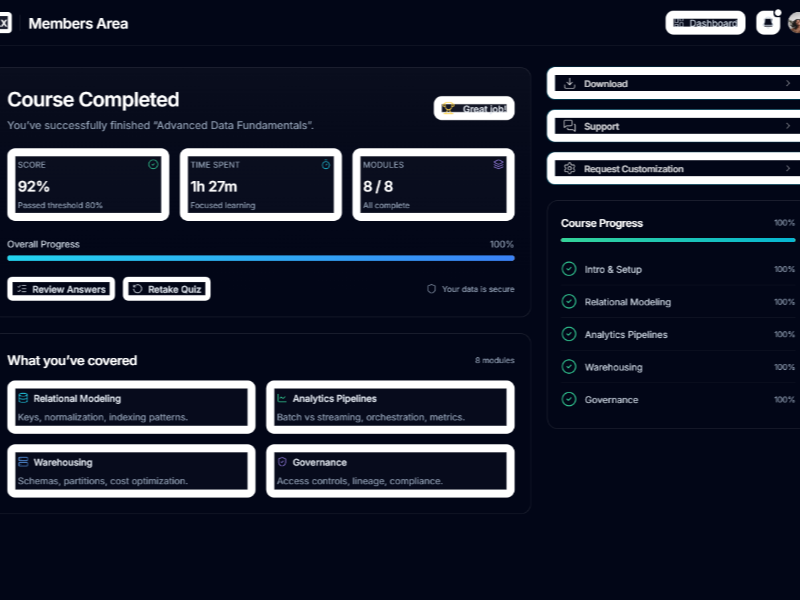
Task: Open the user profile avatar
Action: pos(794,23)
